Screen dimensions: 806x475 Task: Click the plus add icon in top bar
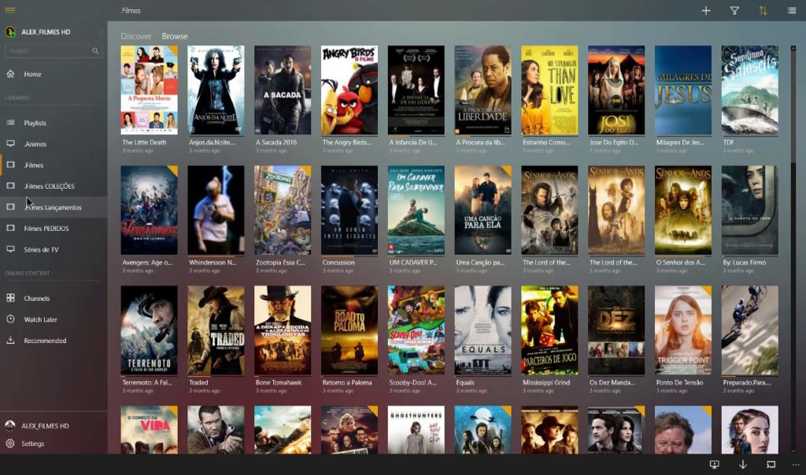tap(706, 10)
